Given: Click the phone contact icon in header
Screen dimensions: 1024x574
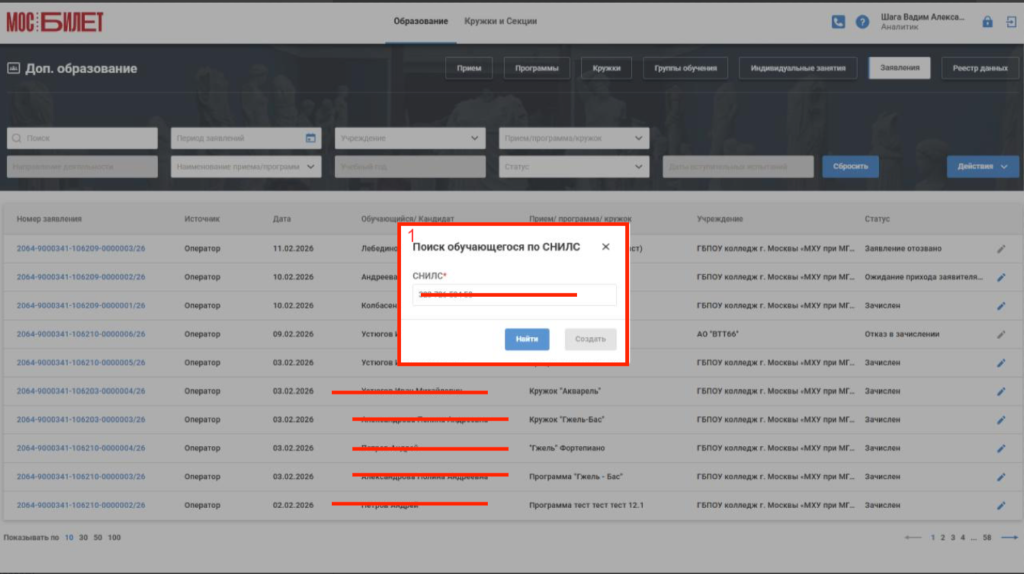Looking at the screenshot, I should click(838, 22).
